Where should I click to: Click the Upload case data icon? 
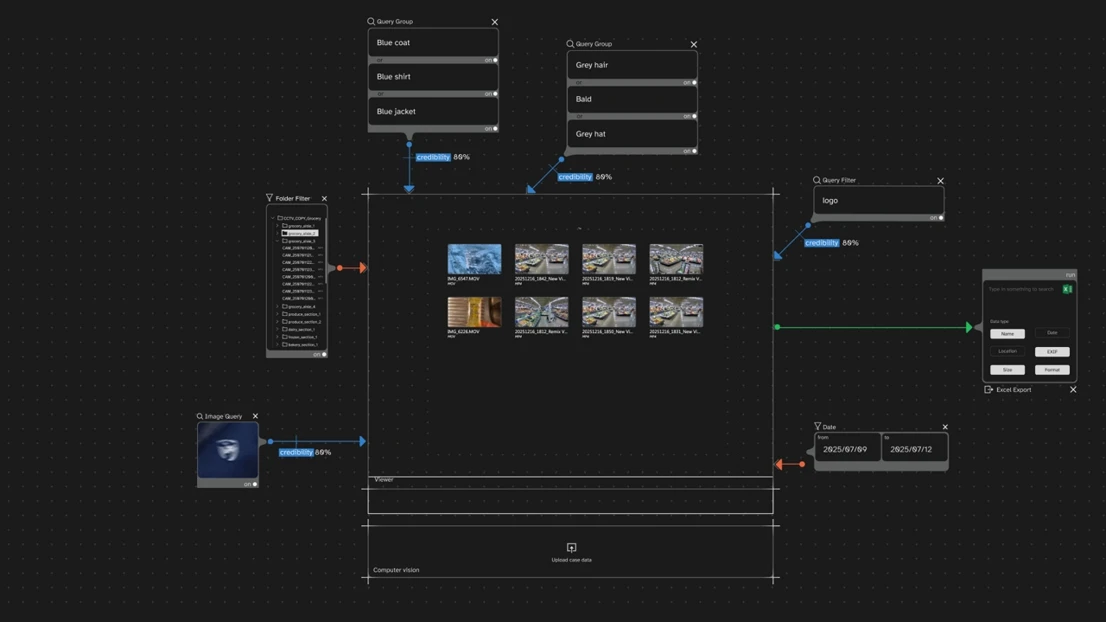point(571,548)
